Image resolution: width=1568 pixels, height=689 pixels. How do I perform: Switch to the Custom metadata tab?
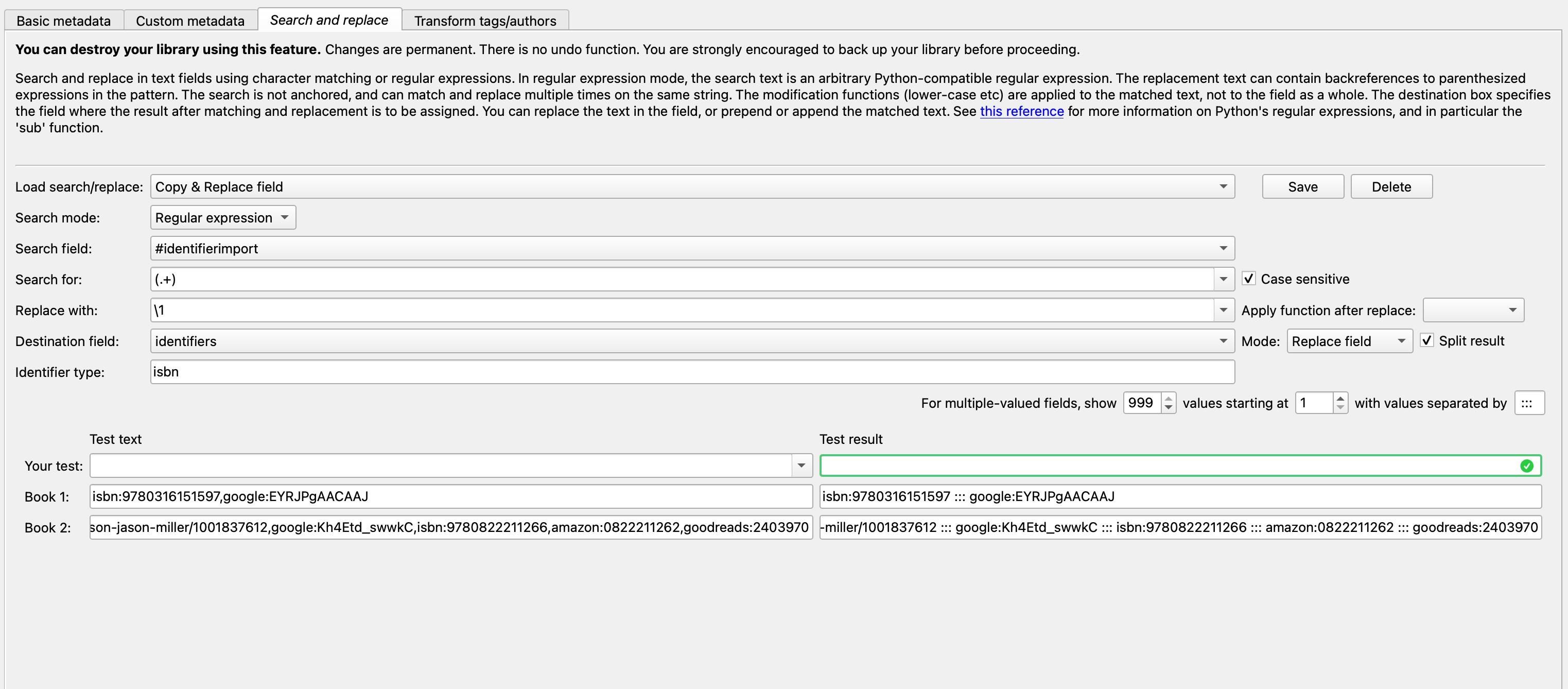(190, 21)
